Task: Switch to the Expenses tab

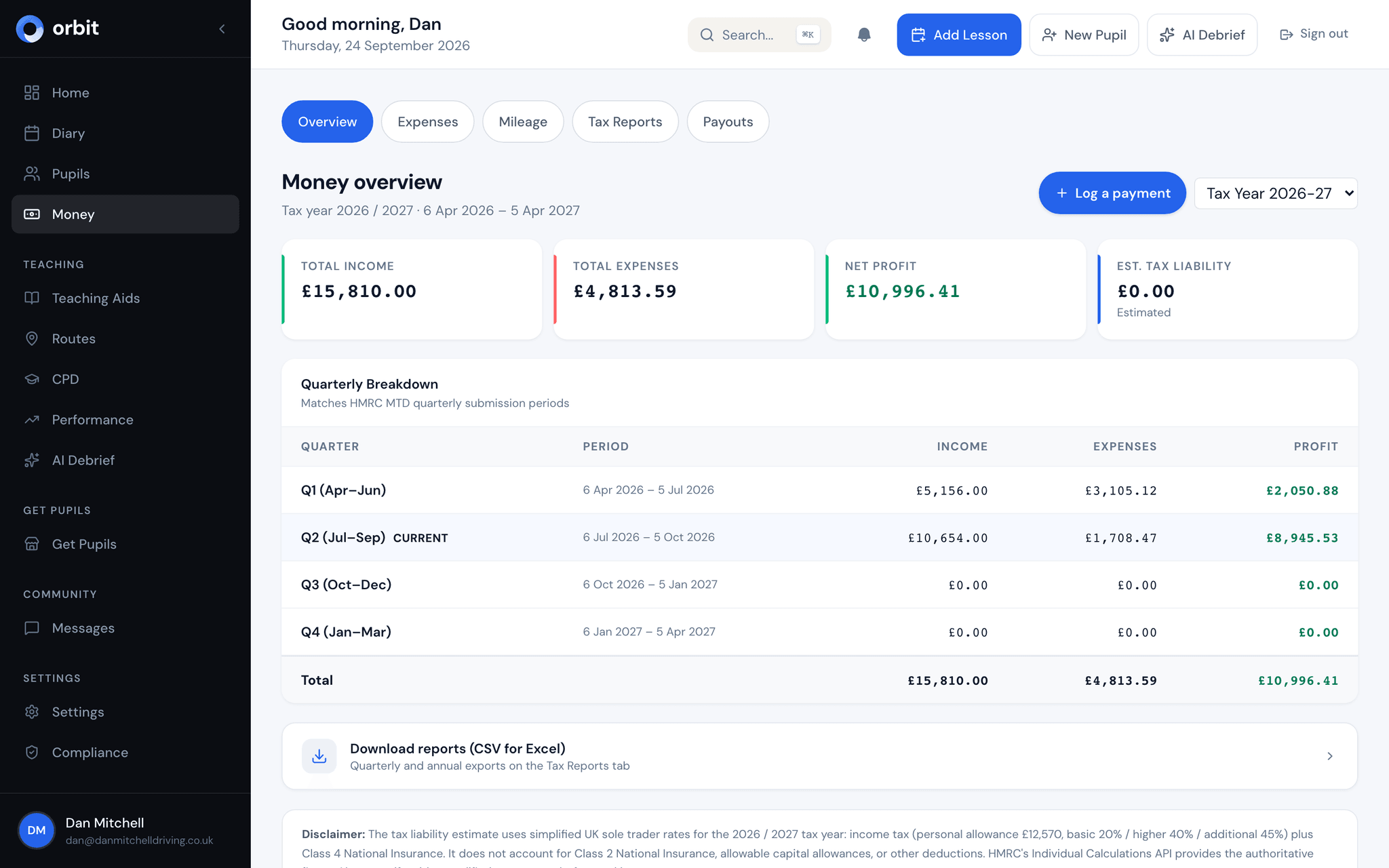Action: click(x=428, y=122)
